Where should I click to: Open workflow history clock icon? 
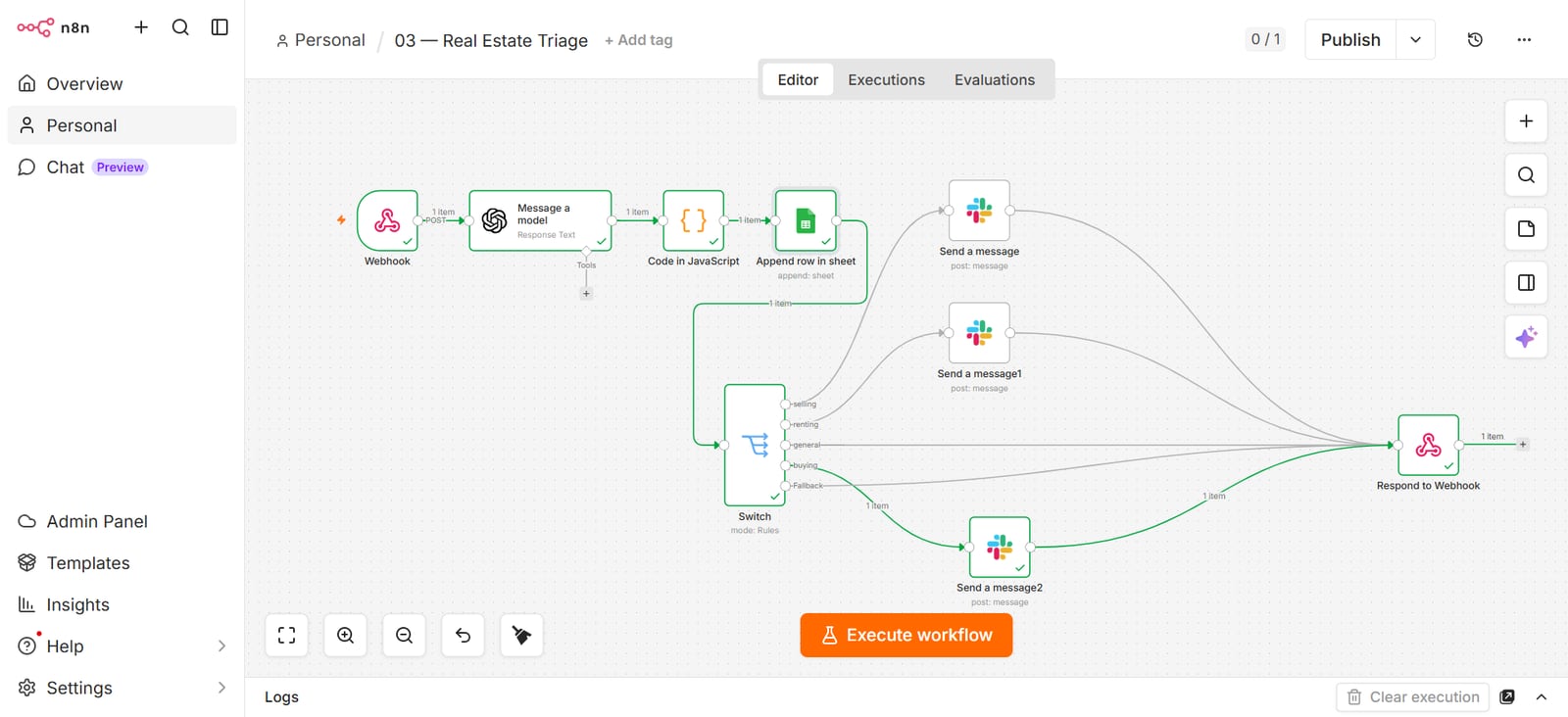(1475, 40)
